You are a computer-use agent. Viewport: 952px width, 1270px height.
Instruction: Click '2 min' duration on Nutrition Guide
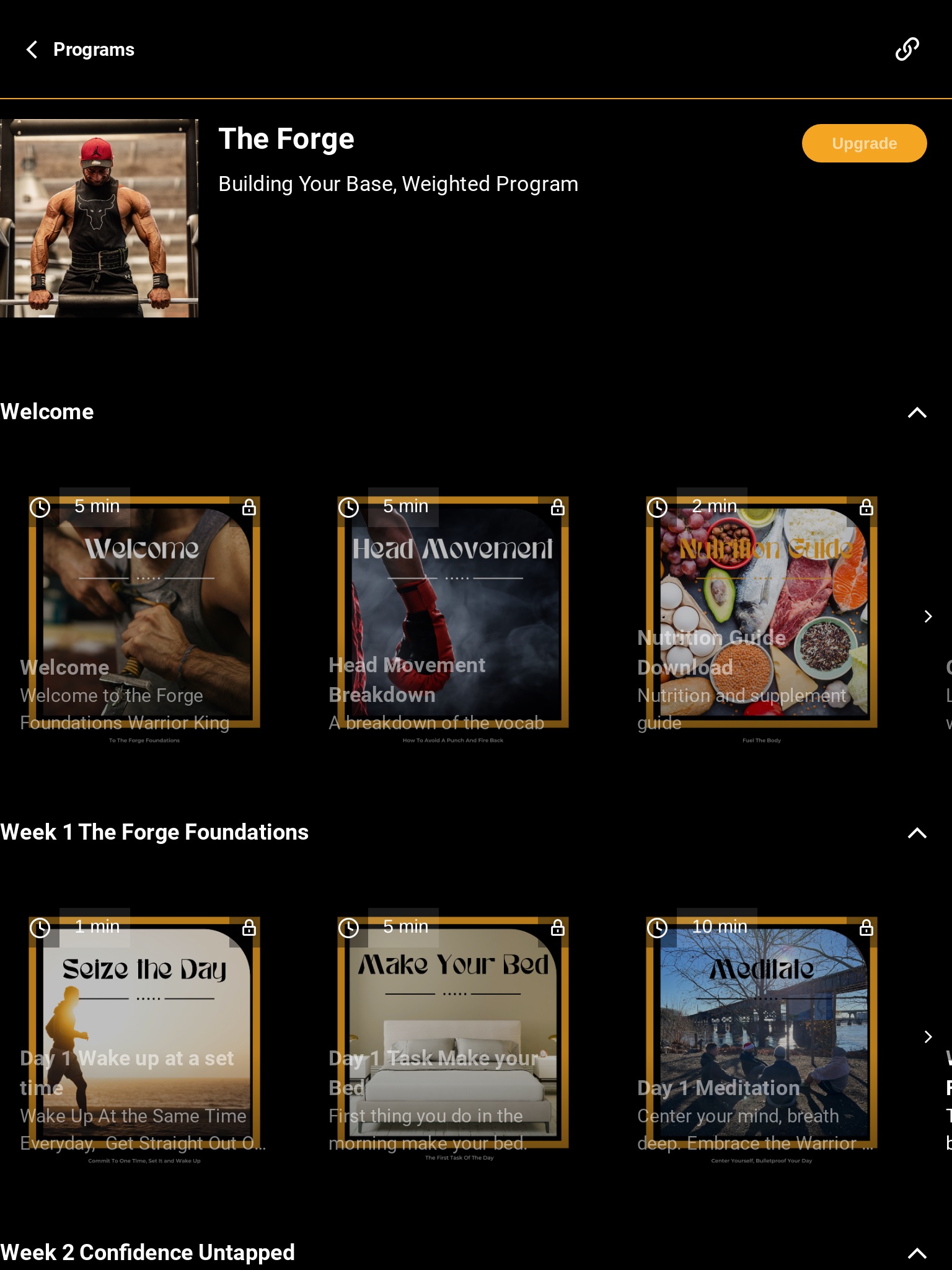(714, 507)
